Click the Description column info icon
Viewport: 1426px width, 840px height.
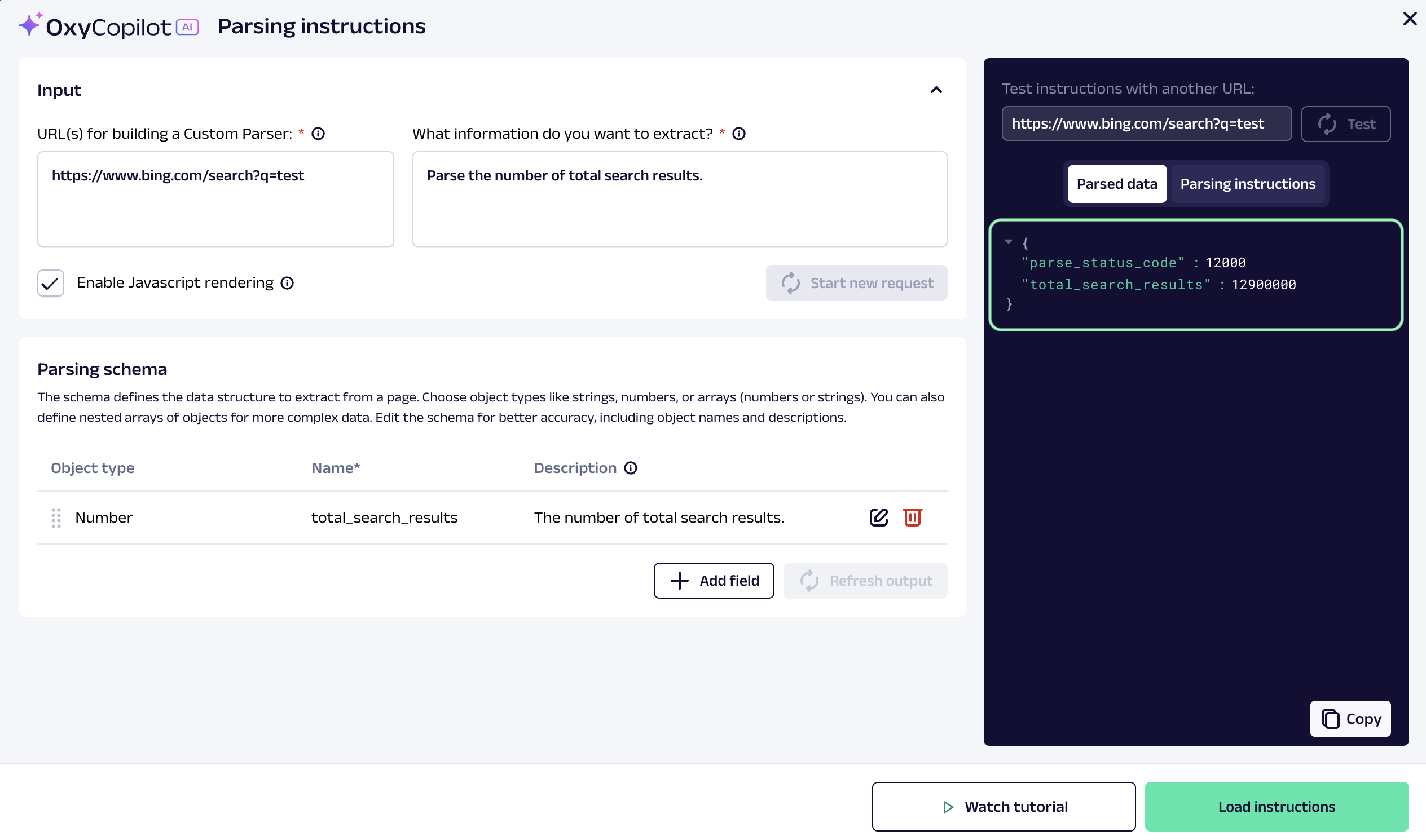(630, 468)
